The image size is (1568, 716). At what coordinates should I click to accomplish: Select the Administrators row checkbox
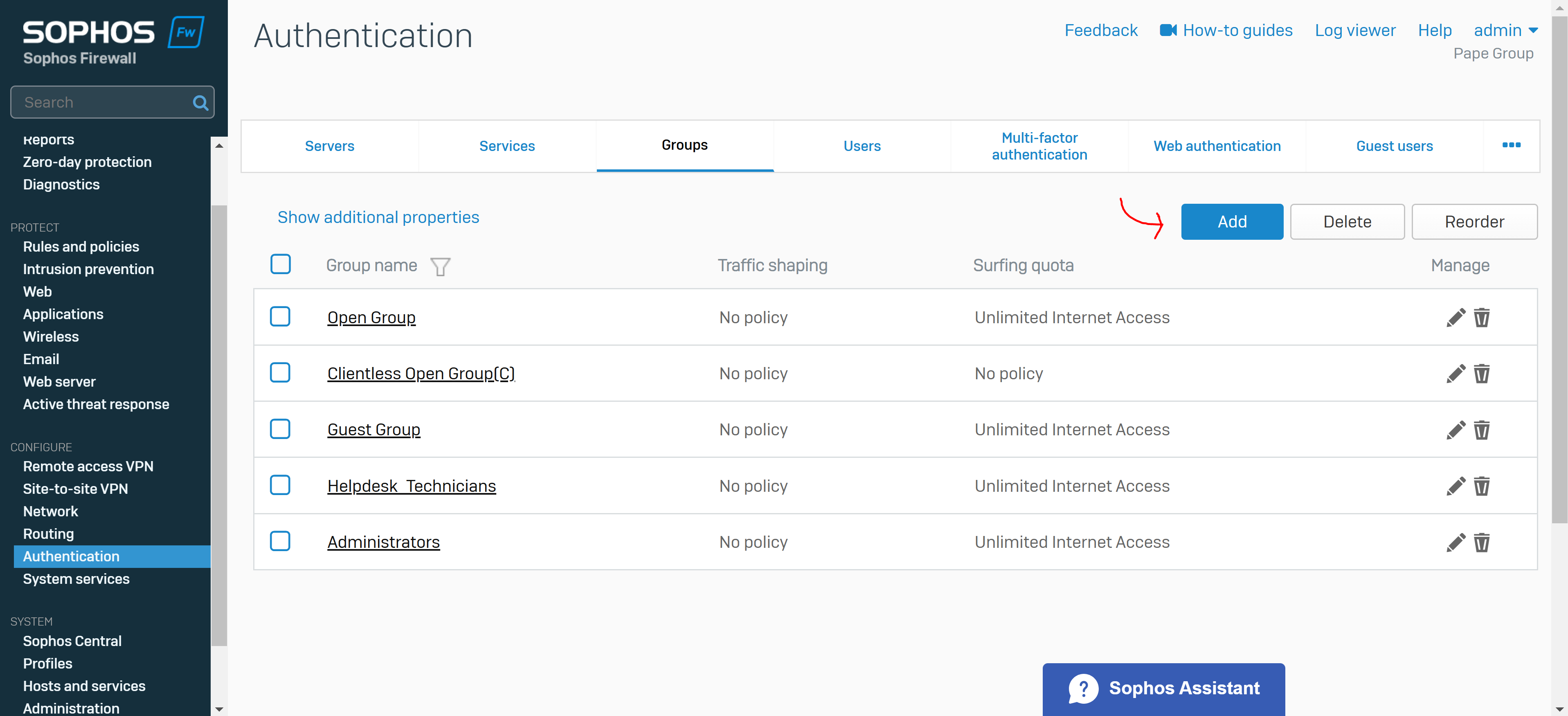coord(280,541)
